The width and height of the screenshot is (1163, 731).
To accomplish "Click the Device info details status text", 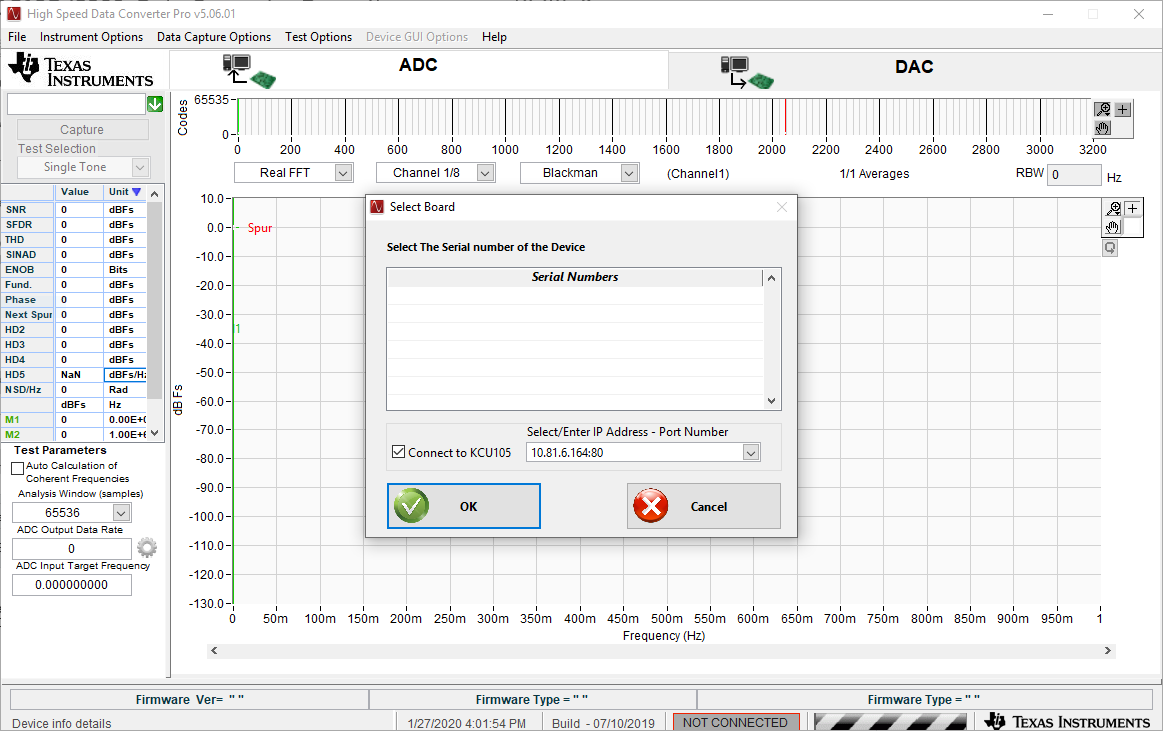I will (62, 723).
